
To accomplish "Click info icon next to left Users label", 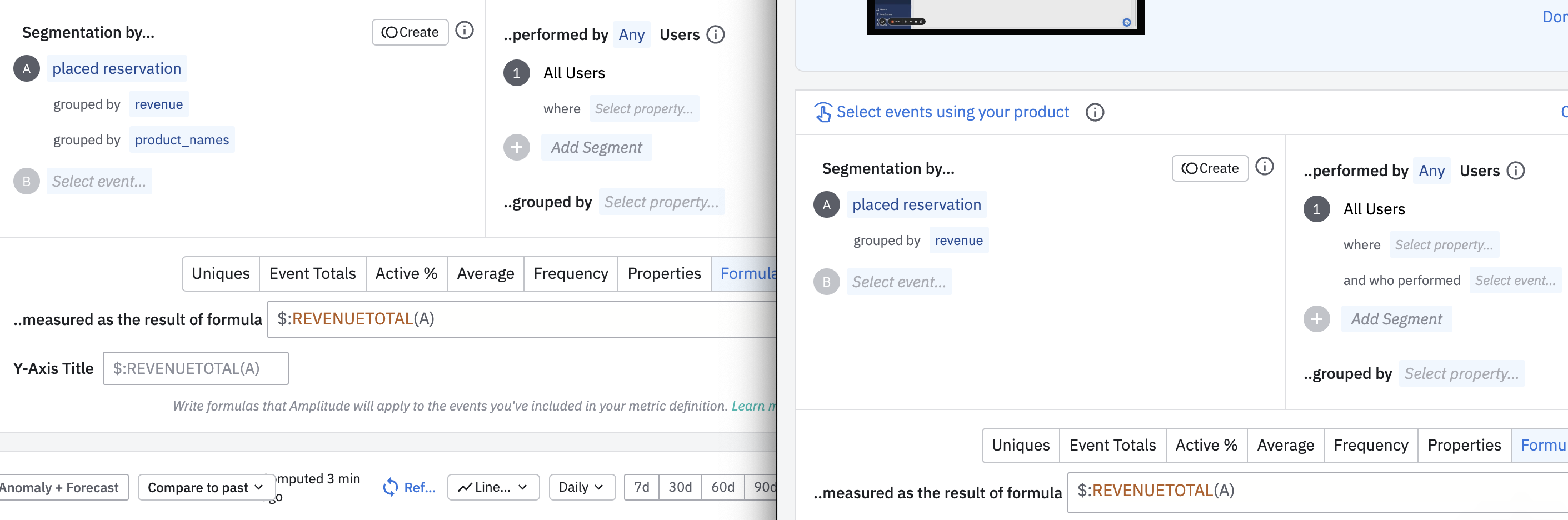I will pyautogui.click(x=716, y=34).
